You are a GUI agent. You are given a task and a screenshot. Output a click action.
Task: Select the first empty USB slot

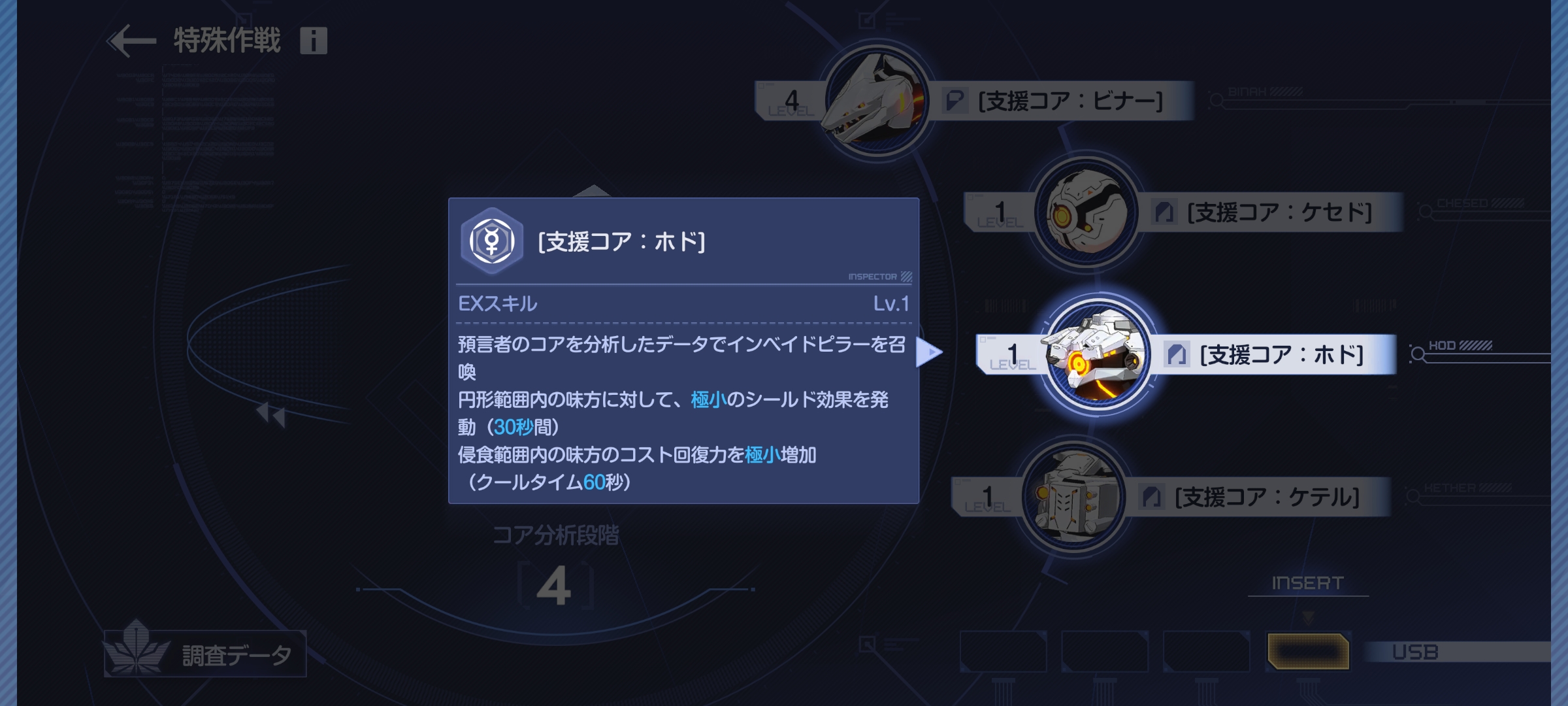coord(1003,652)
